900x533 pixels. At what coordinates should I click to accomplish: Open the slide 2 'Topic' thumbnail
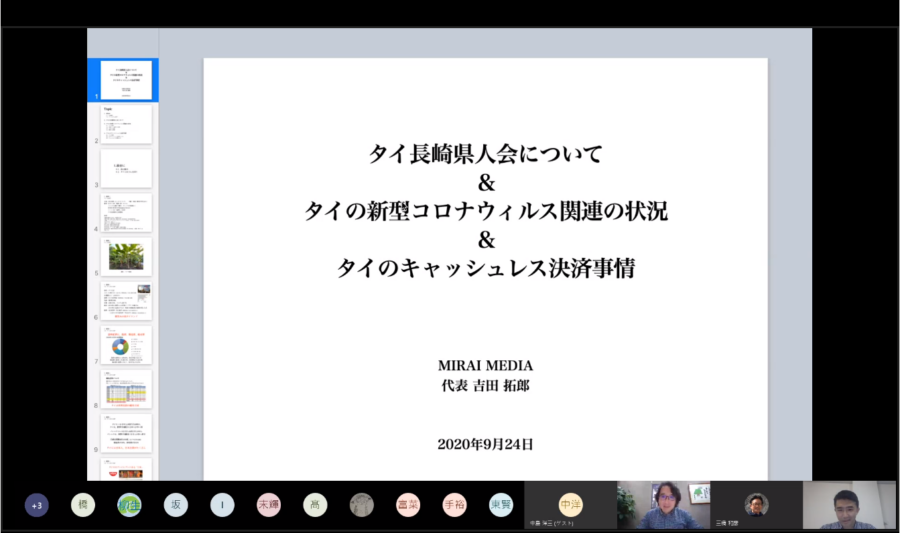[x=126, y=124]
